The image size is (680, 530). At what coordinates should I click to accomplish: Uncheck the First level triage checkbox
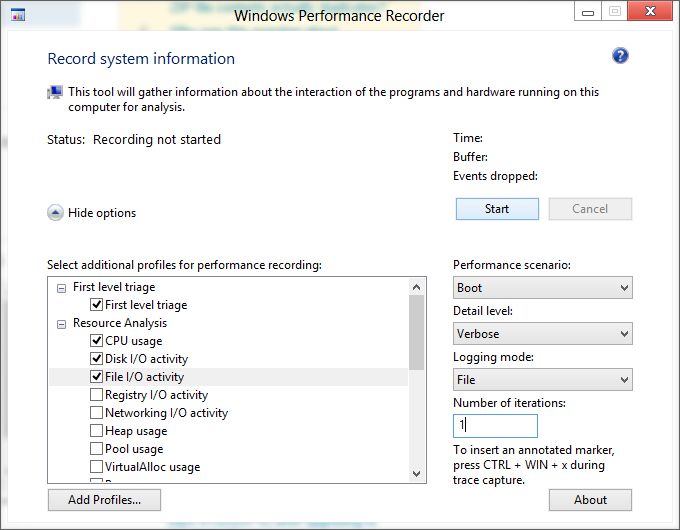pos(96,304)
